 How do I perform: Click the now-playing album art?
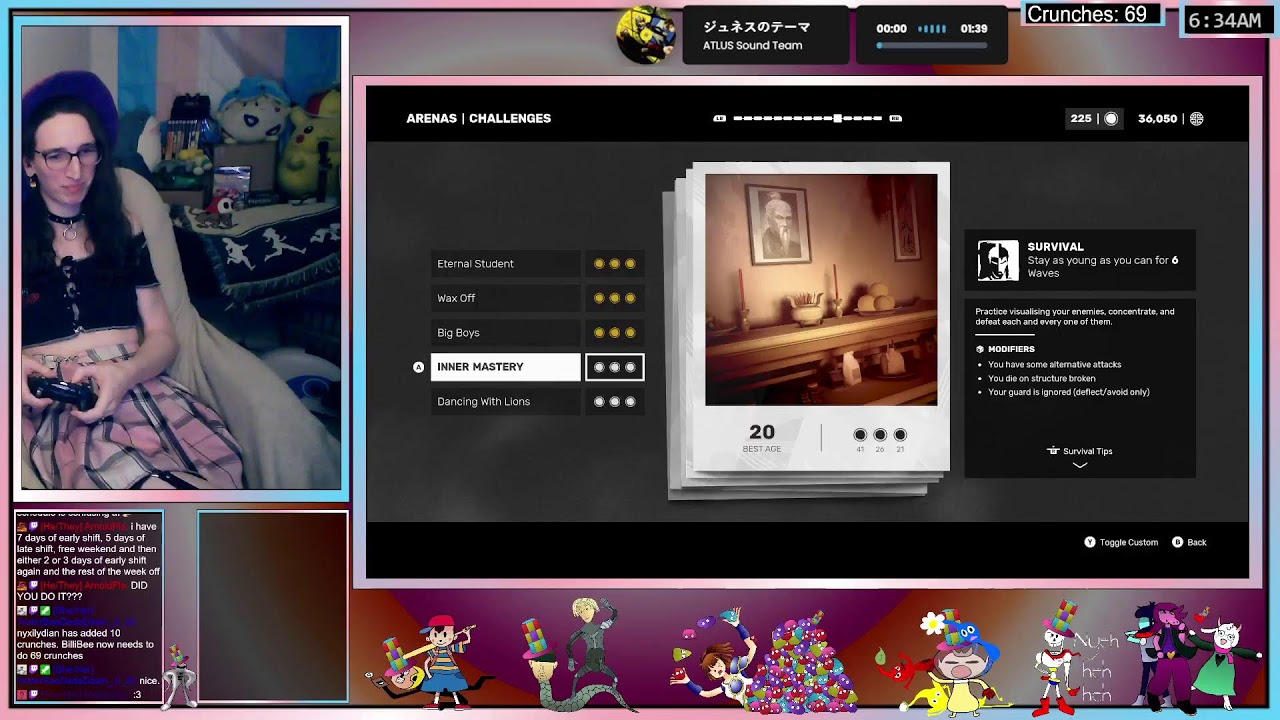pos(646,35)
